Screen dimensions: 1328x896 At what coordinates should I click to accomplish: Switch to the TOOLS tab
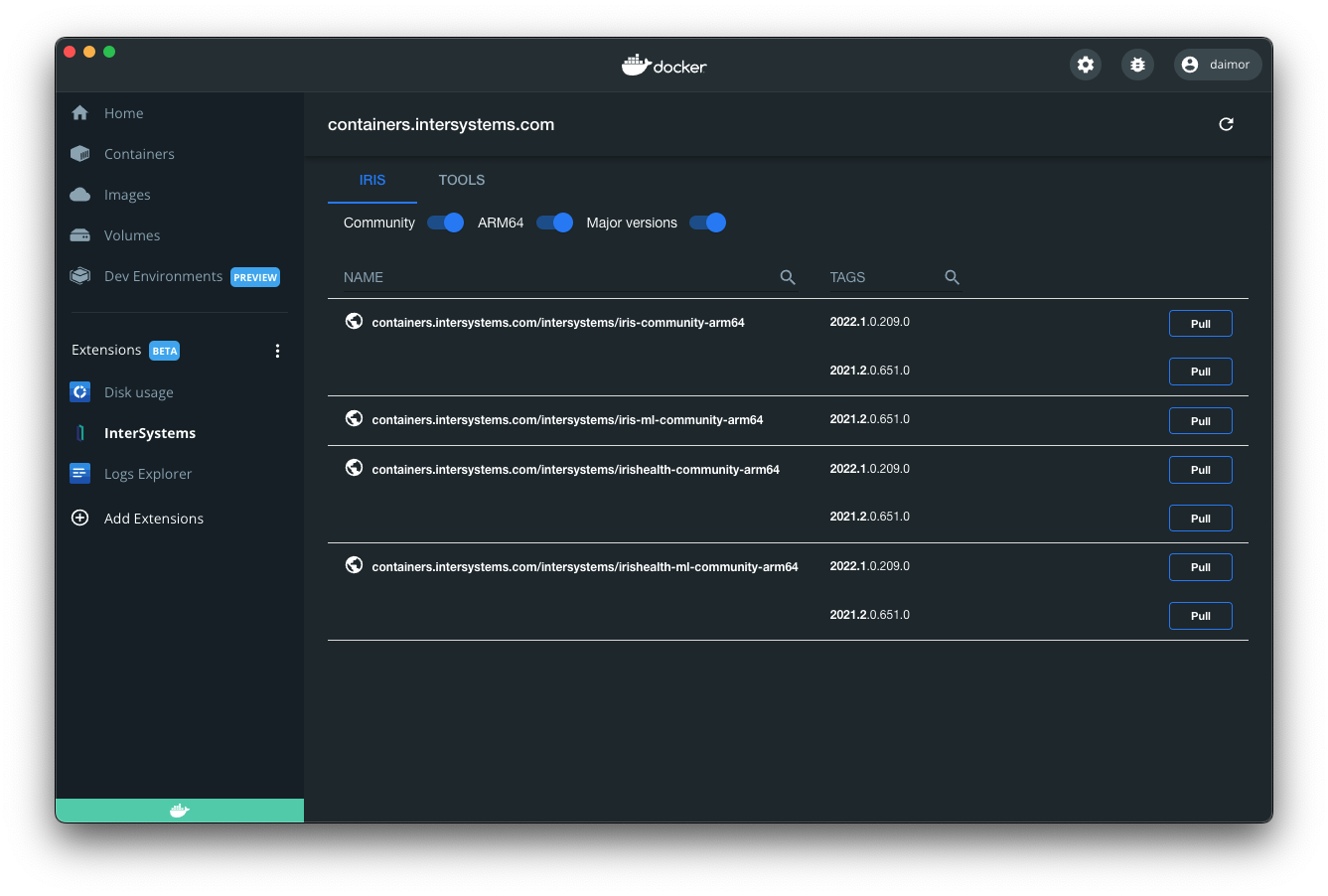click(462, 180)
